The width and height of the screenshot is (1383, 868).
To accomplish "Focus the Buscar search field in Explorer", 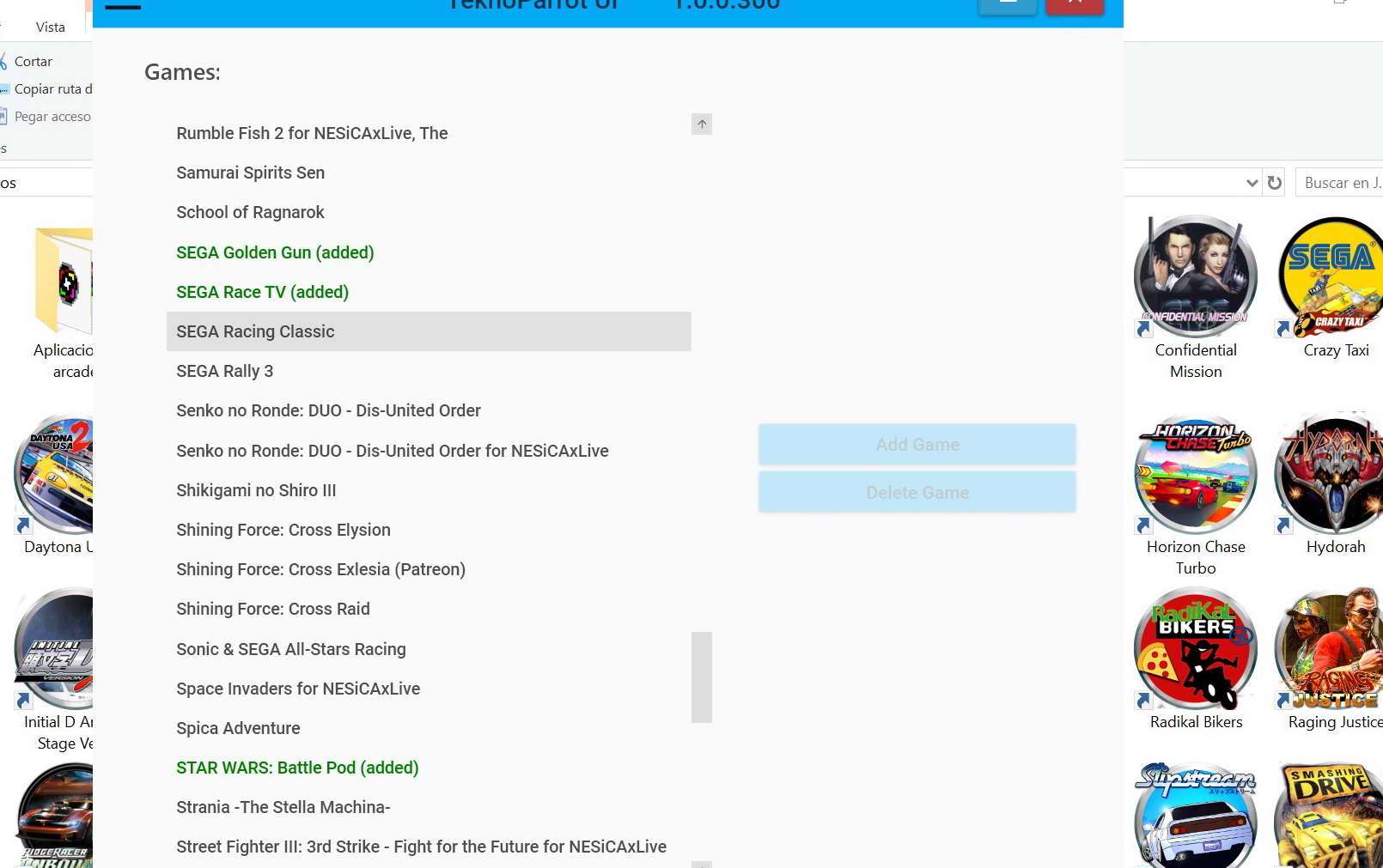I will [1339, 183].
